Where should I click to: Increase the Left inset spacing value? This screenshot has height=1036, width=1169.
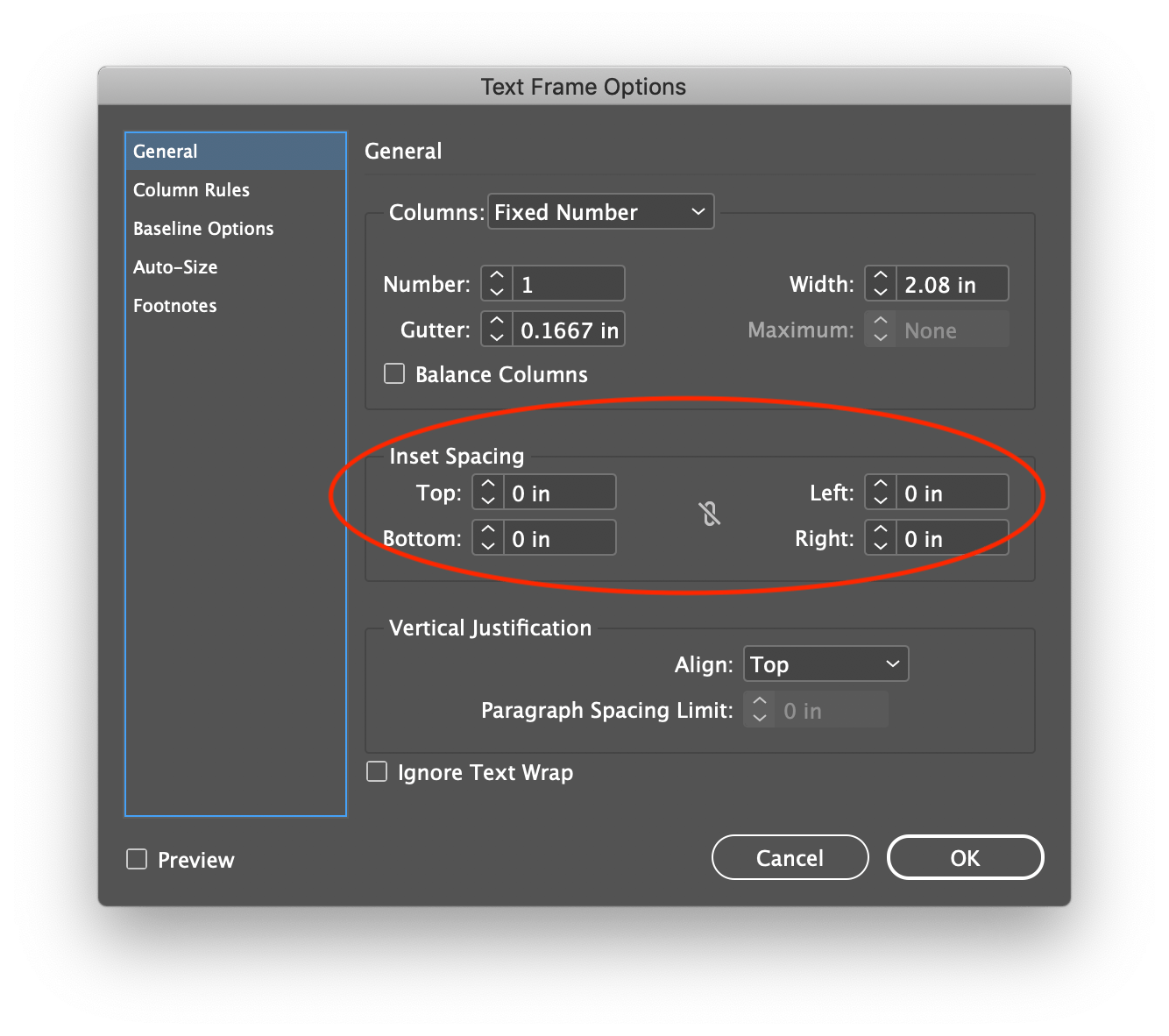pos(879,485)
